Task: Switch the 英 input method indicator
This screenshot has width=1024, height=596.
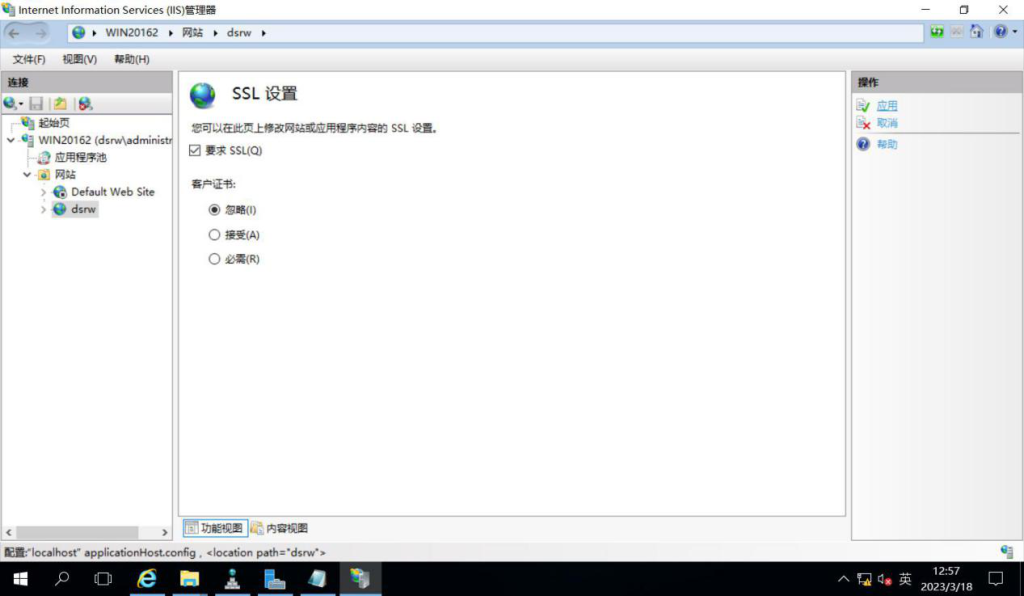Action: tap(905, 579)
